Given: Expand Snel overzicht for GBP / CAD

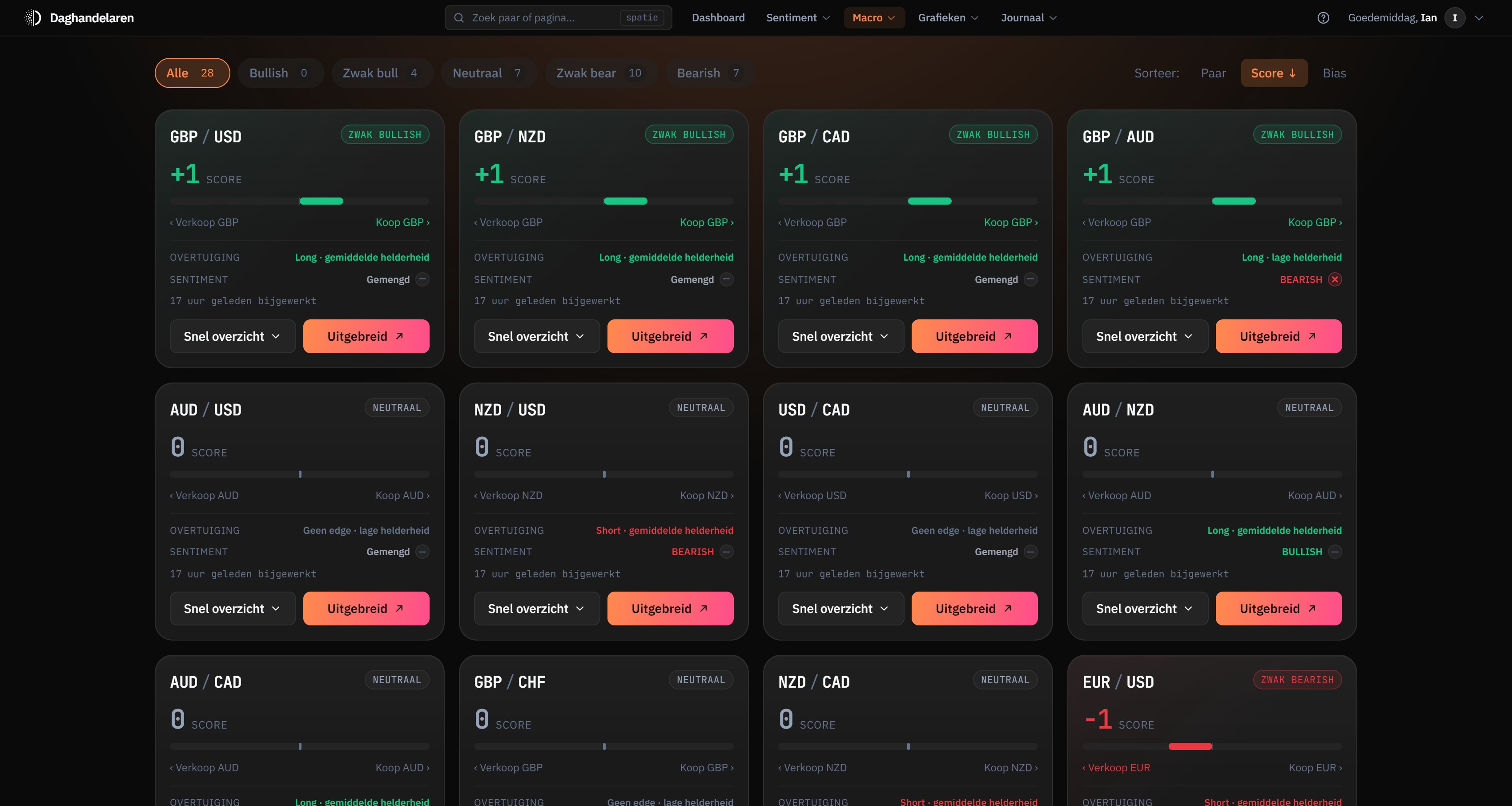Looking at the screenshot, I should 840,336.
